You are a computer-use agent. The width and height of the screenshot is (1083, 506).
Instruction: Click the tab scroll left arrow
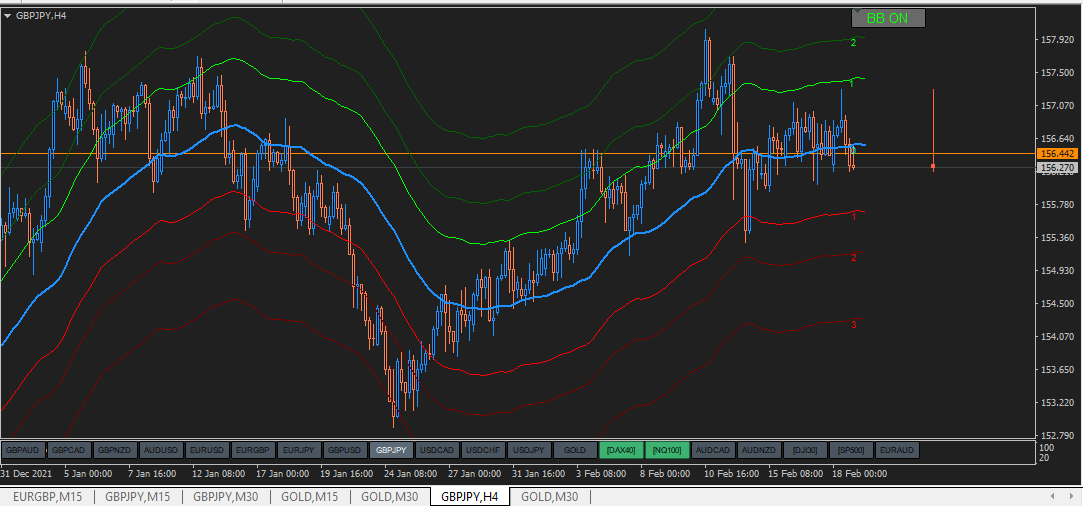[x=1053, y=496]
